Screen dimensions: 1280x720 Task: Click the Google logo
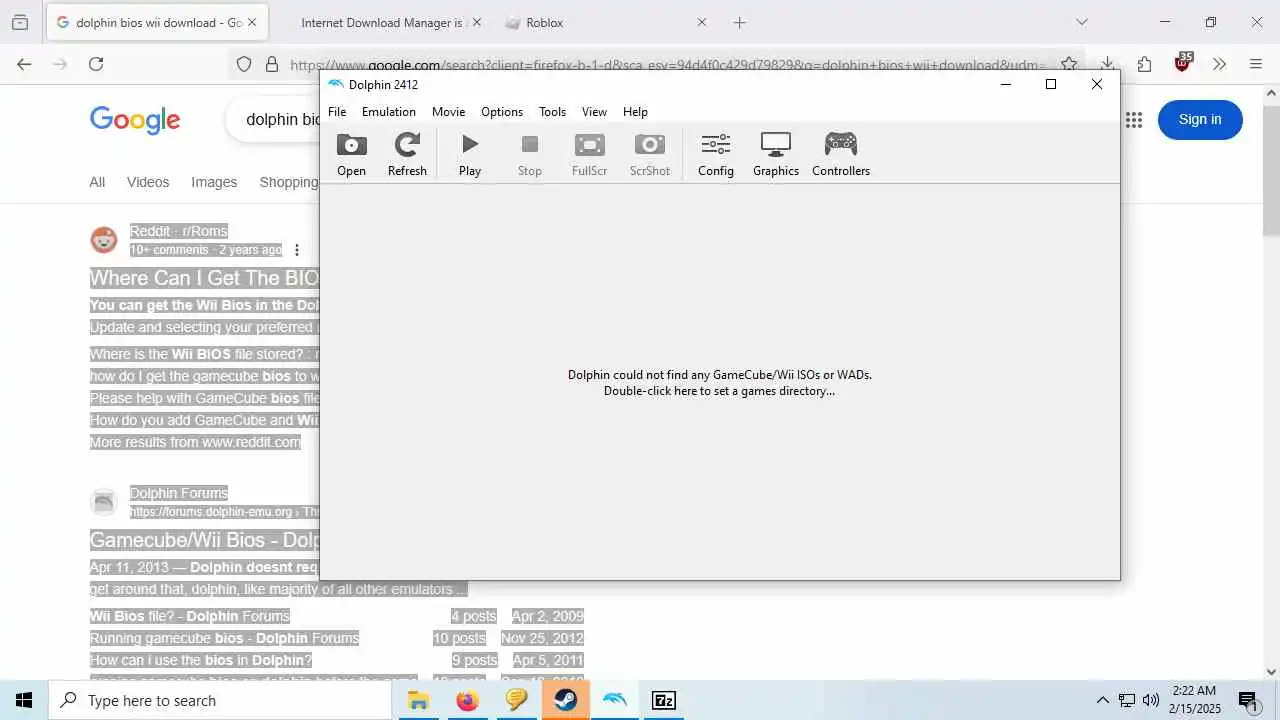point(135,120)
